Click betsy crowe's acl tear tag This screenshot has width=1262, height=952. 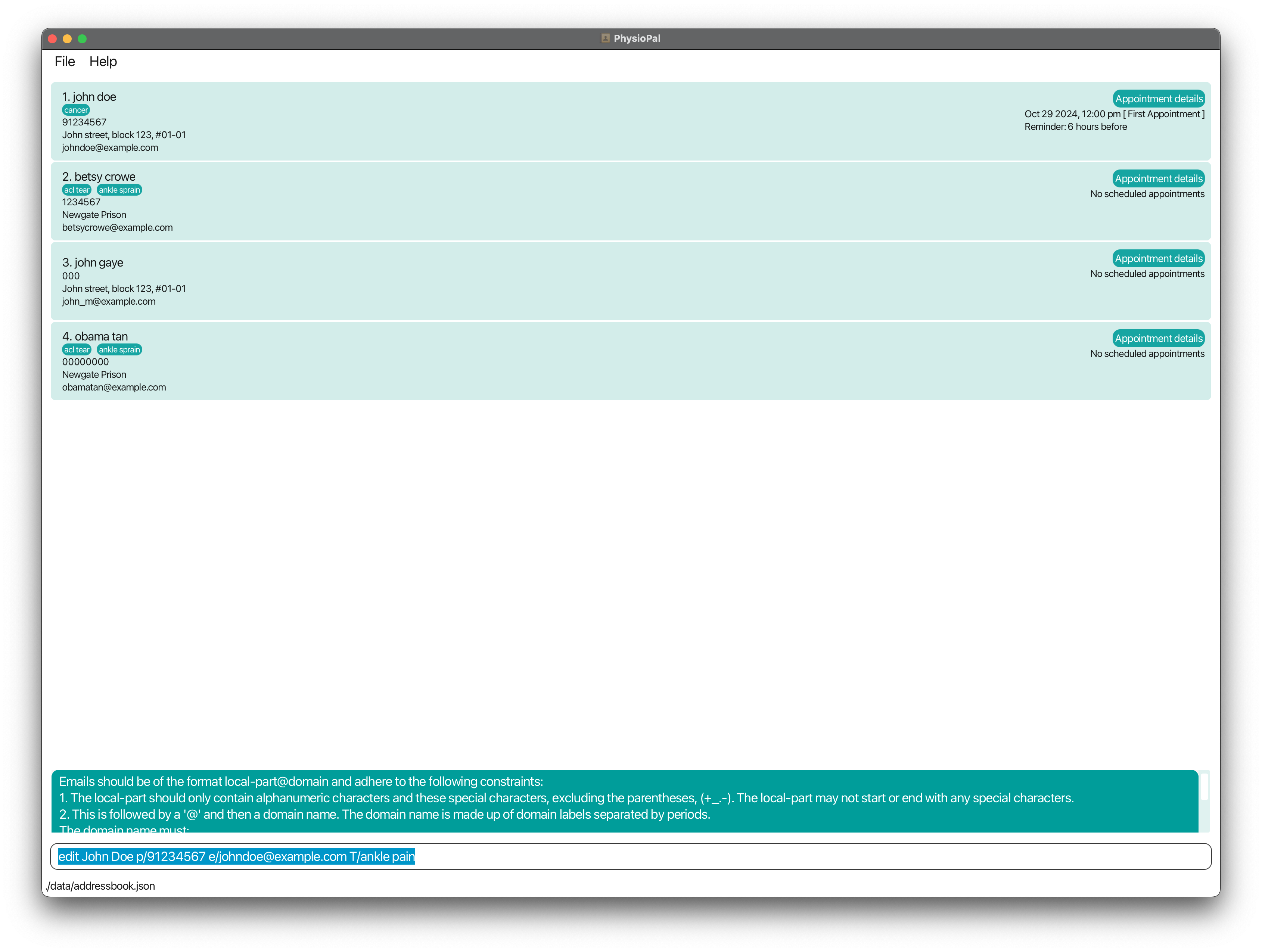point(77,190)
